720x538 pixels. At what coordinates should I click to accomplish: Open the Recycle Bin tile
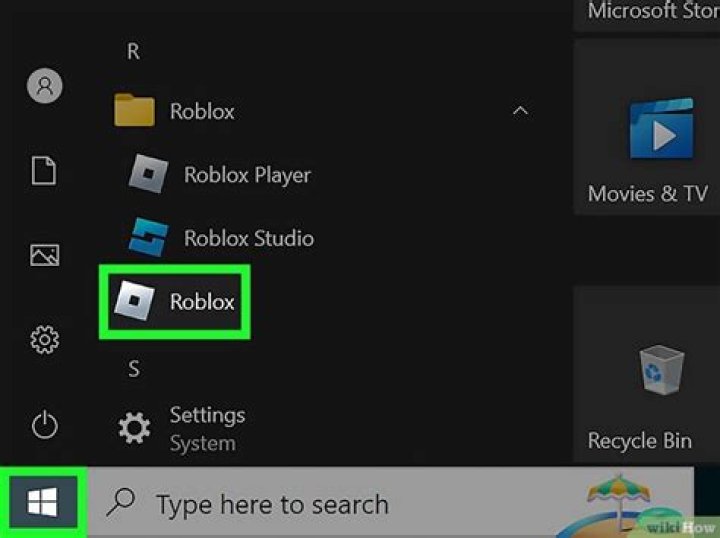click(x=647, y=375)
